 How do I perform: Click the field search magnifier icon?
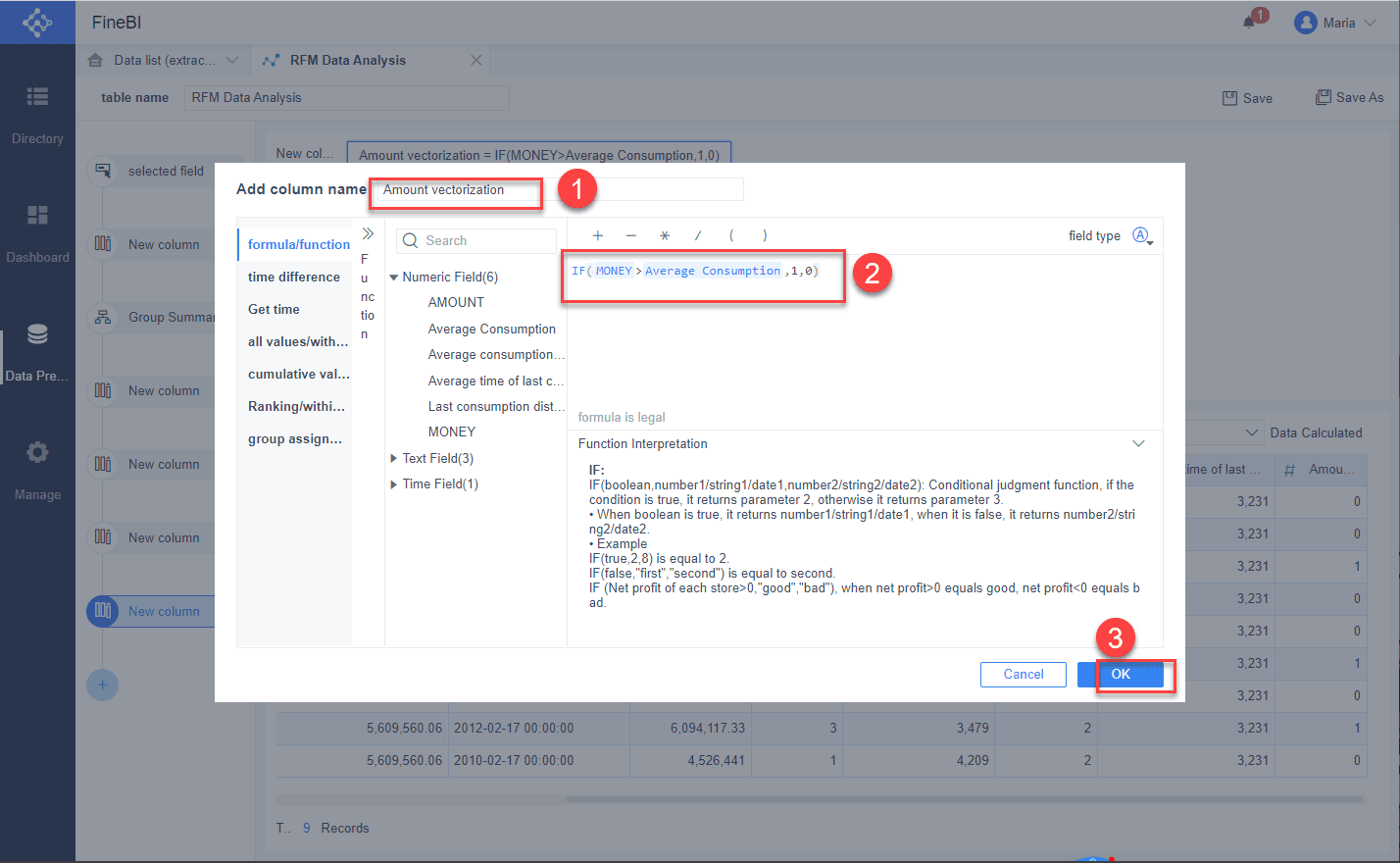[411, 241]
